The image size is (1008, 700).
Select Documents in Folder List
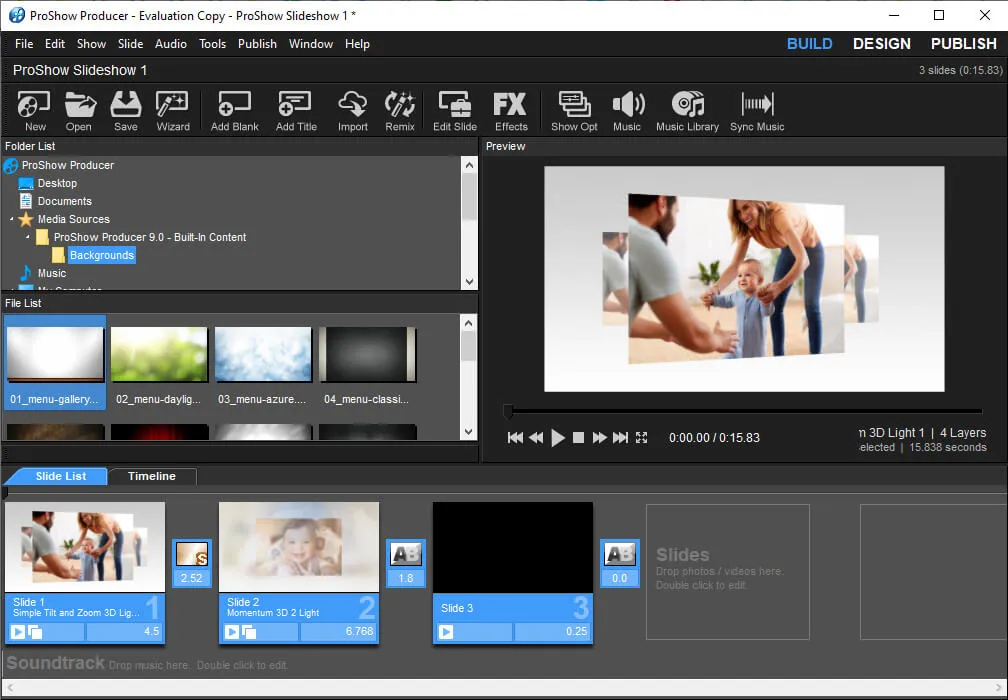point(64,201)
